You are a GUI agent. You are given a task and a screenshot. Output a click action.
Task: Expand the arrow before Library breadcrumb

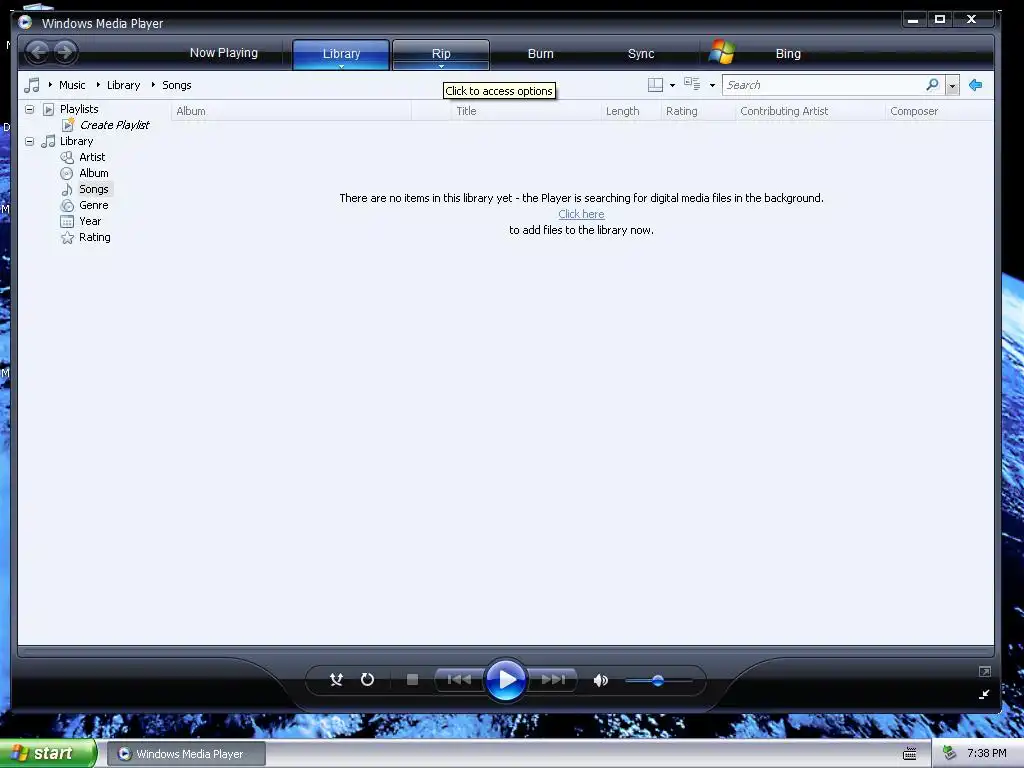98,84
